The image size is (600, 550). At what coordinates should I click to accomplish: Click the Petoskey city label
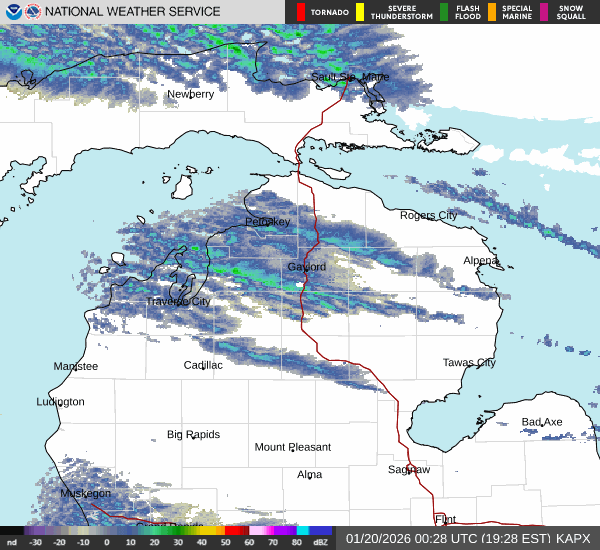tap(267, 221)
